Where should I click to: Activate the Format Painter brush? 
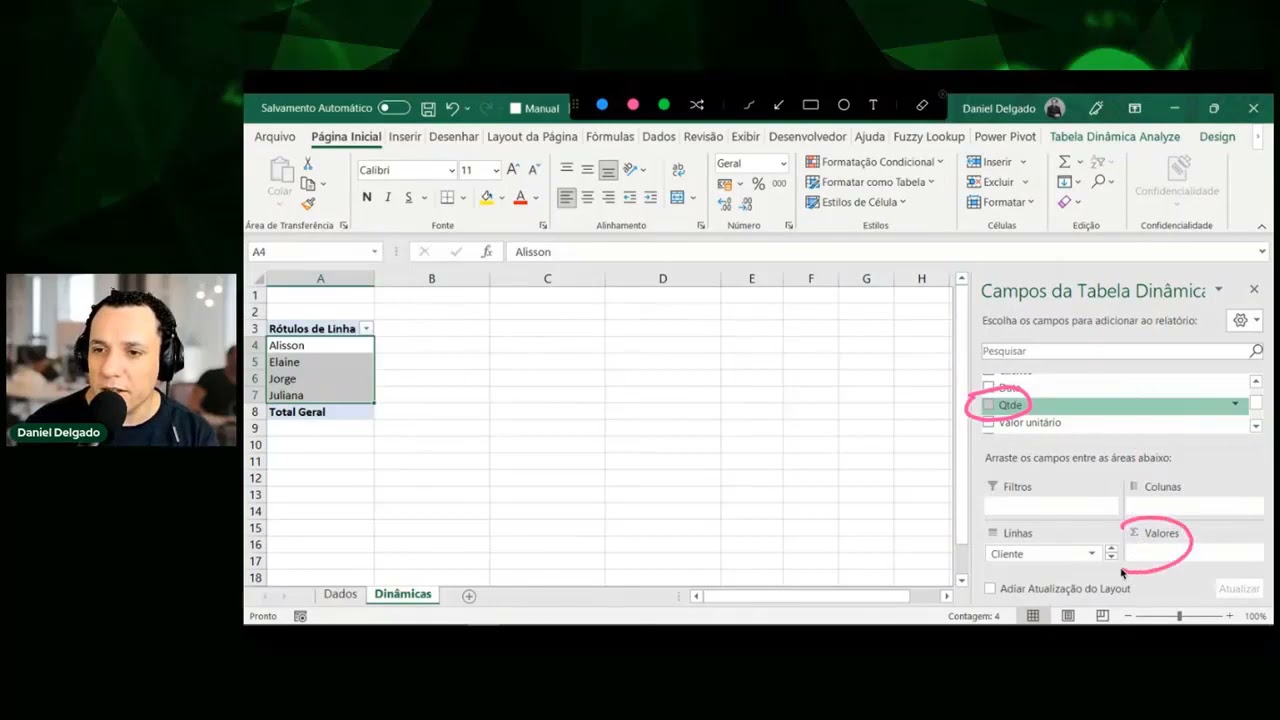pyautogui.click(x=308, y=204)
